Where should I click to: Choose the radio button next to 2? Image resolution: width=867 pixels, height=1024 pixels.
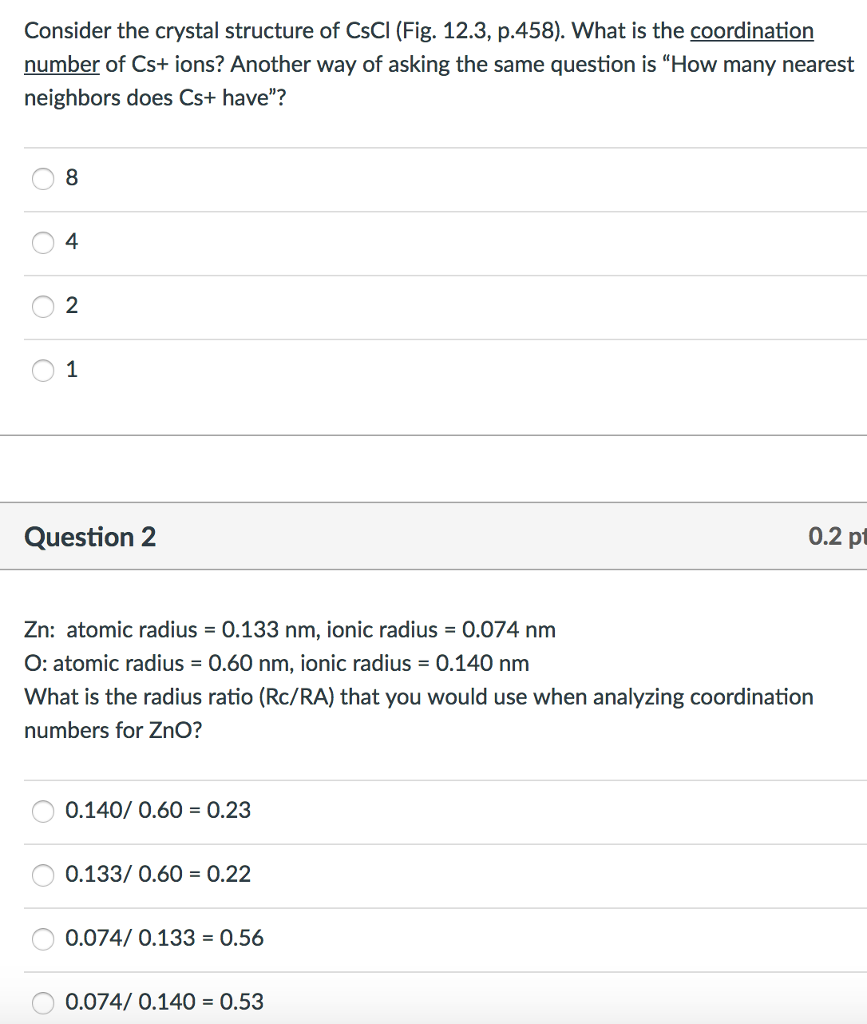(43, 306)
